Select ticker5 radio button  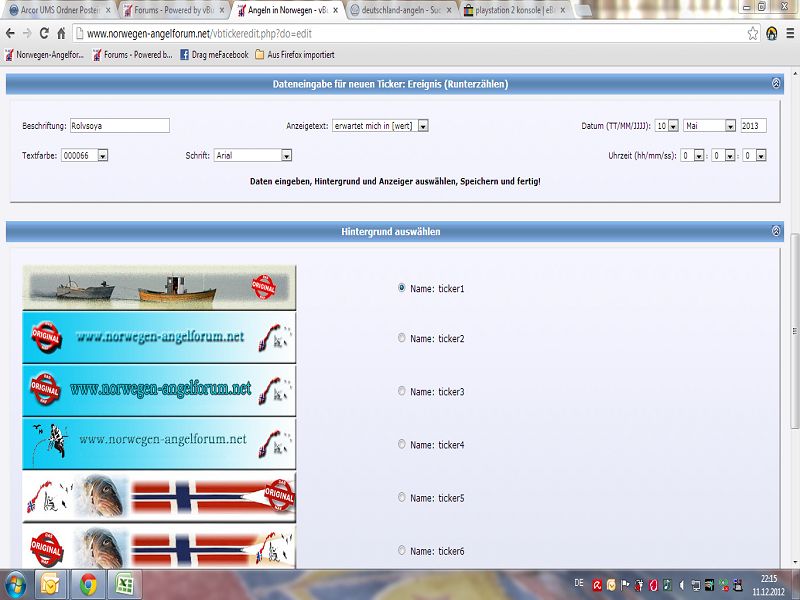coord(402,497)
